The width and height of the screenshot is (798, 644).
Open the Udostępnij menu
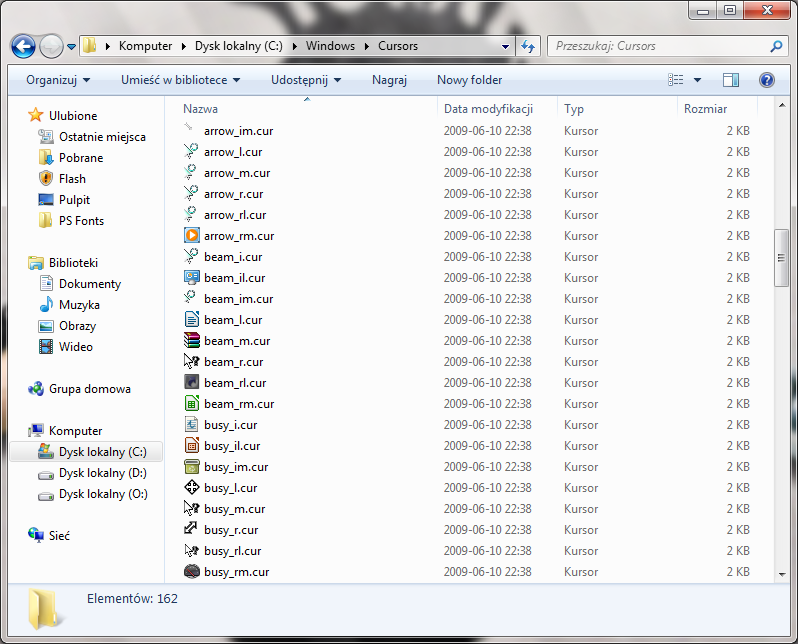point(305,80)
